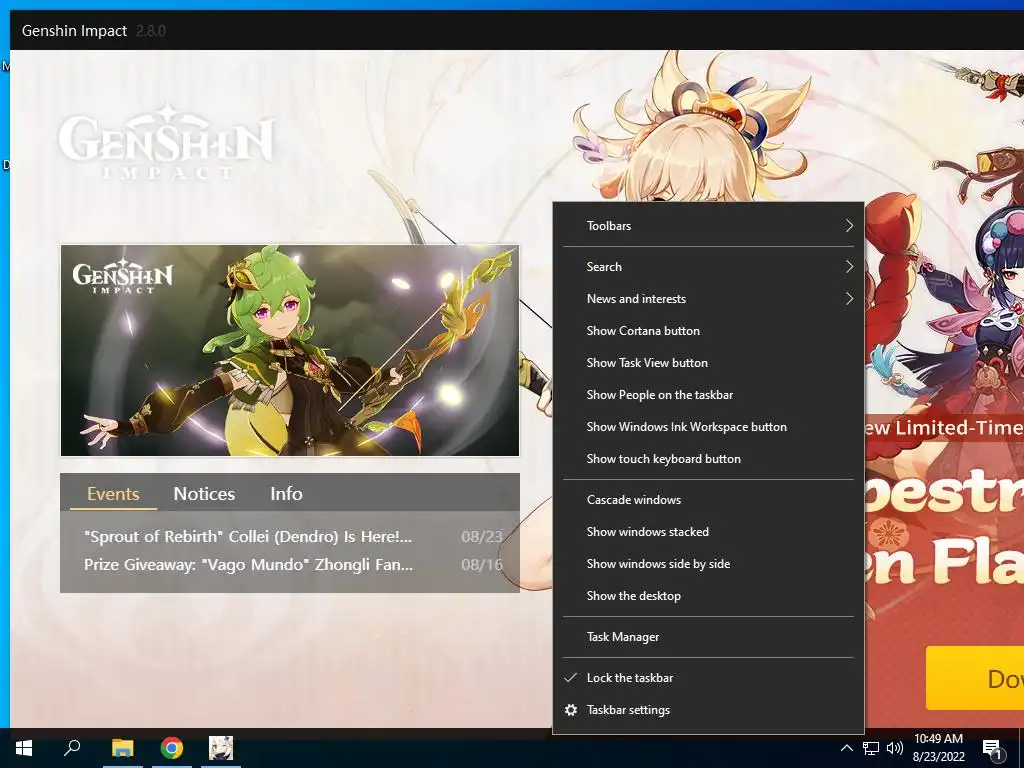Switch to the Events tab
The height and width of the screenshot is (768, 1024).
[x=113, y=494]
